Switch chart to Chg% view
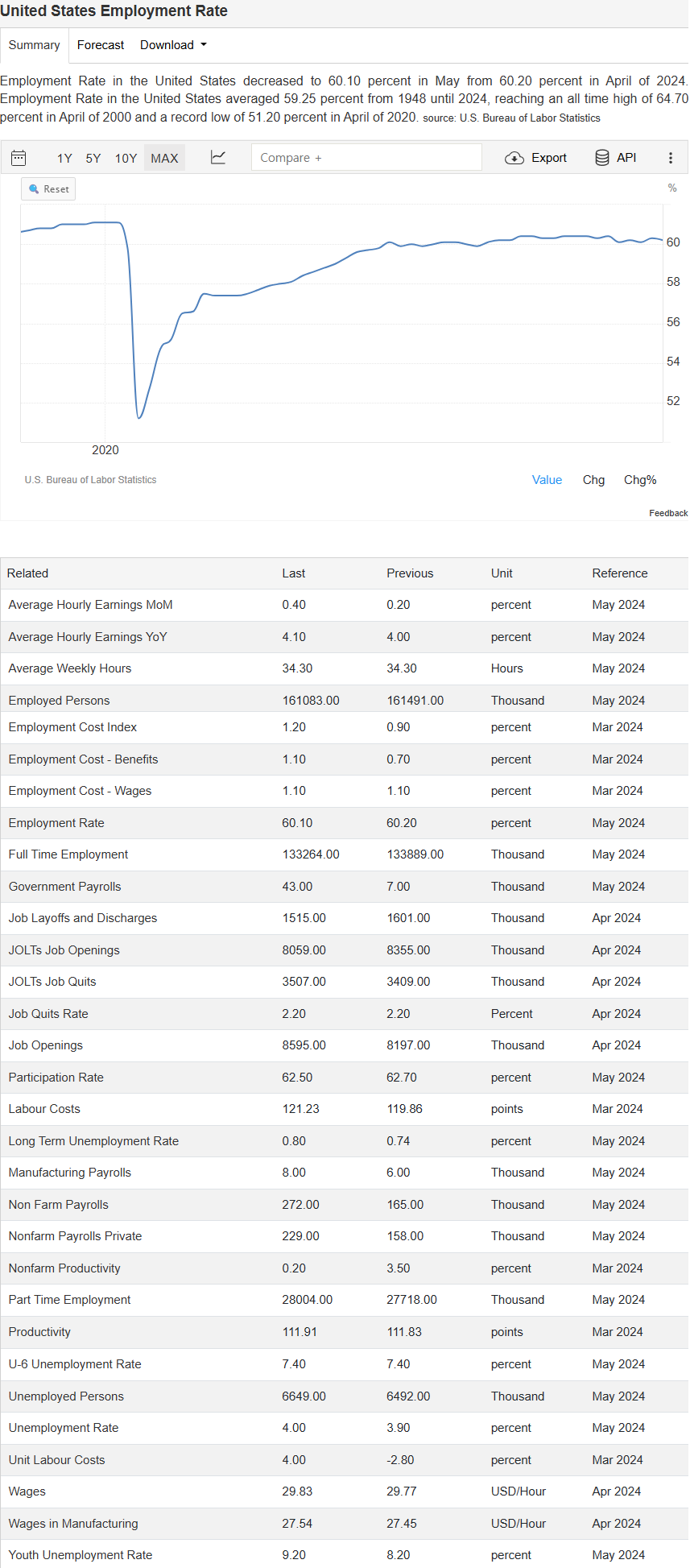Screen dimensions: 690x1568 click(640, 480)
